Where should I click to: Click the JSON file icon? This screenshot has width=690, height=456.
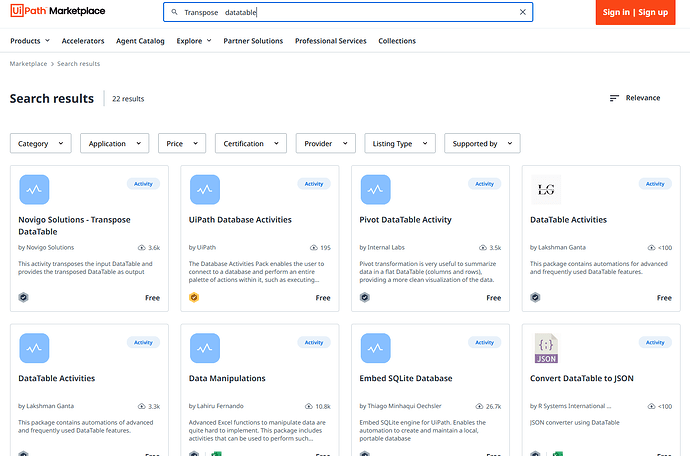click(x=546, y=348)
